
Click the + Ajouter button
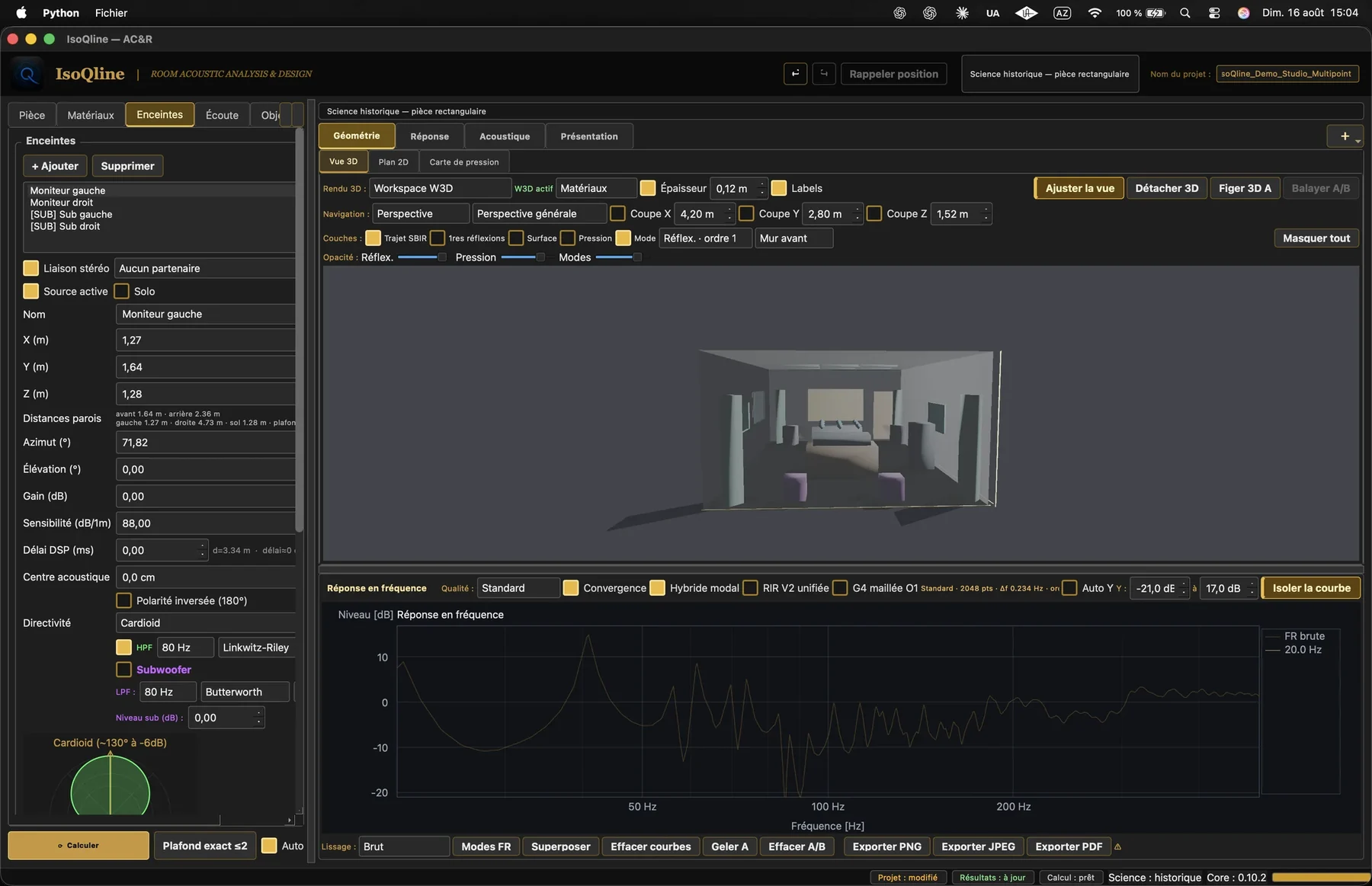click(x=55, y=166)
